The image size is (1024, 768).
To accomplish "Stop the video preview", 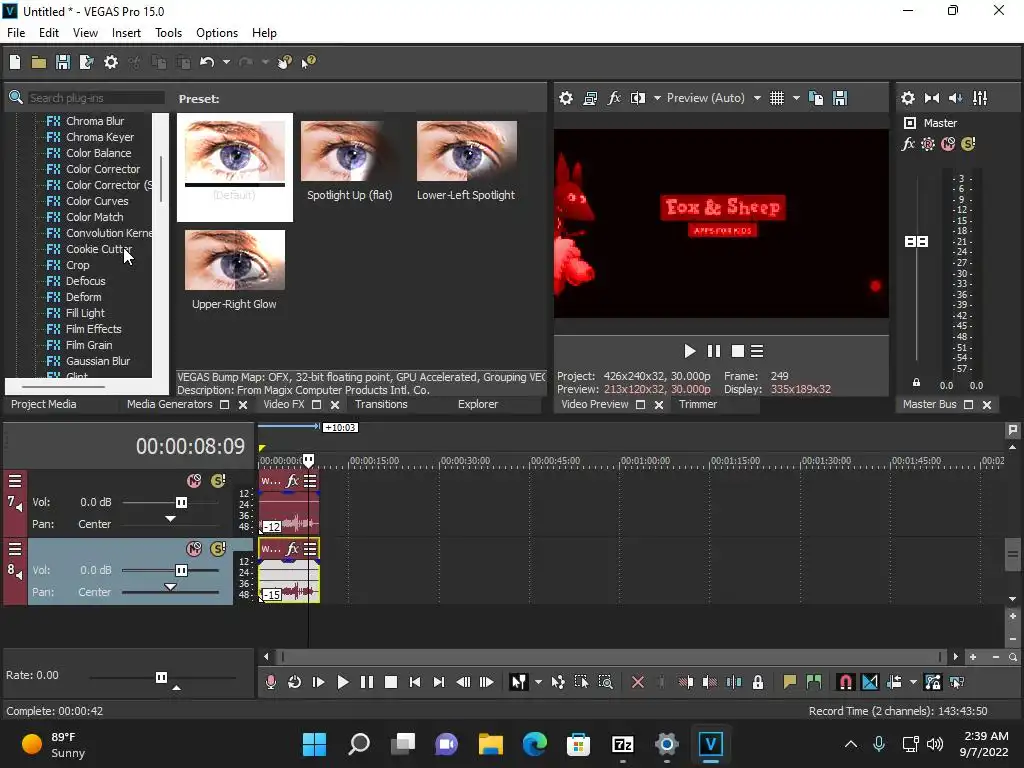I will point(737,351).
